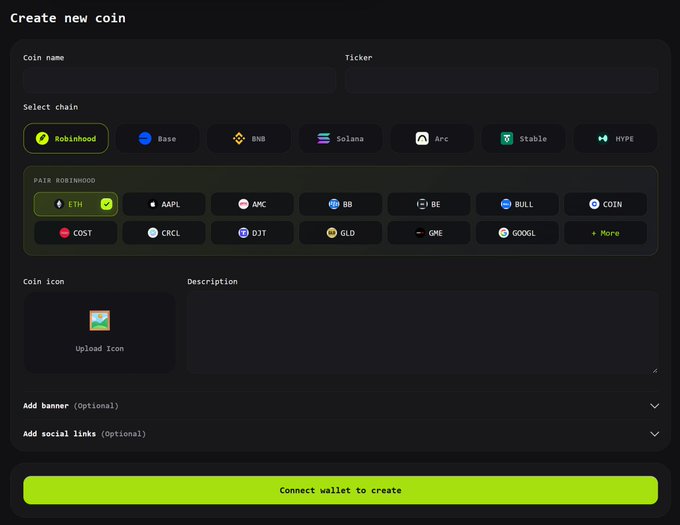Click the Coin name input field
Image resolution: width=680 pixels, height=525 pixels.
(x=180, y=80)
